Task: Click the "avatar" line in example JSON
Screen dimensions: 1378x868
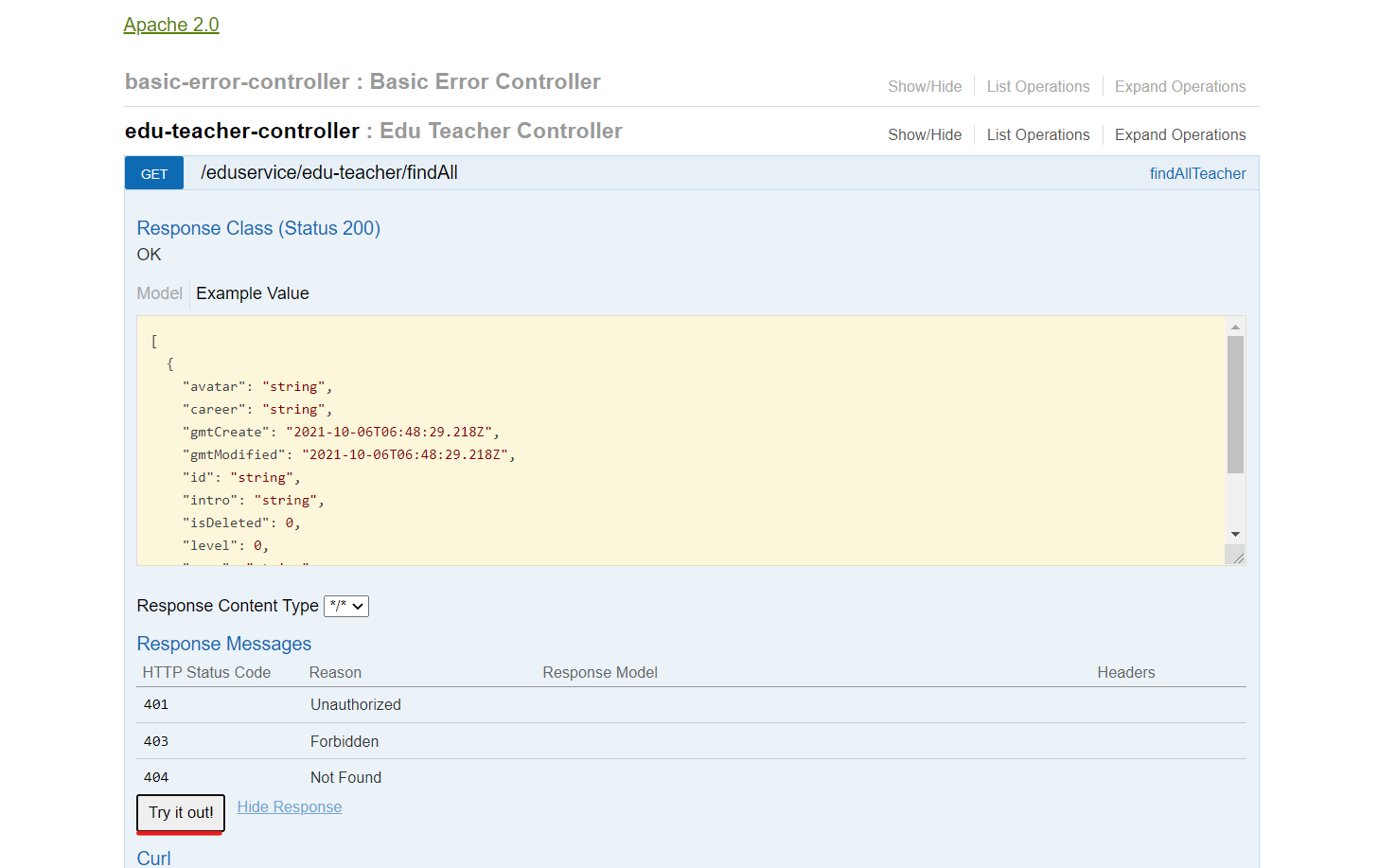Action: [x=257, y=386]
